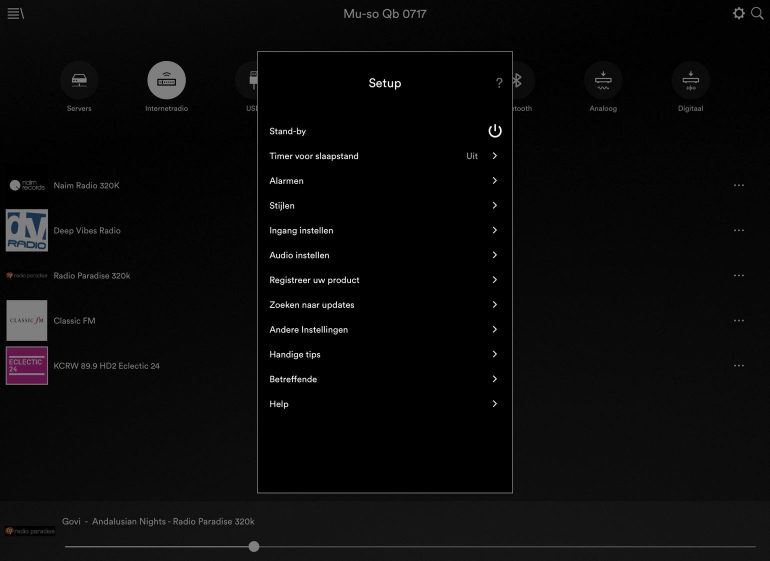Viewport: 770px width, 561px height.
Task: Open Ingang instellen menu entry
Action: pyautogui.click(x=301, y=230)
